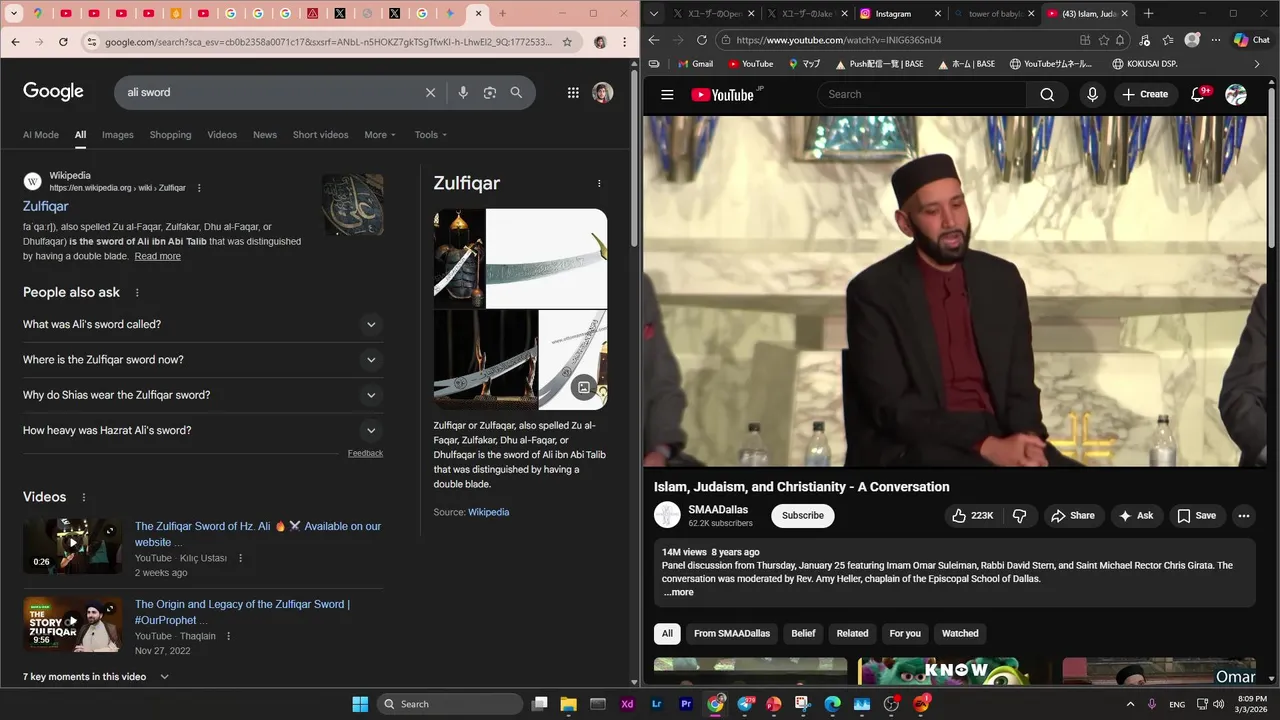The height and width of the screenshot is (720, 1280).
Task: Clear the Google search box with X
Action: (430, 92)
